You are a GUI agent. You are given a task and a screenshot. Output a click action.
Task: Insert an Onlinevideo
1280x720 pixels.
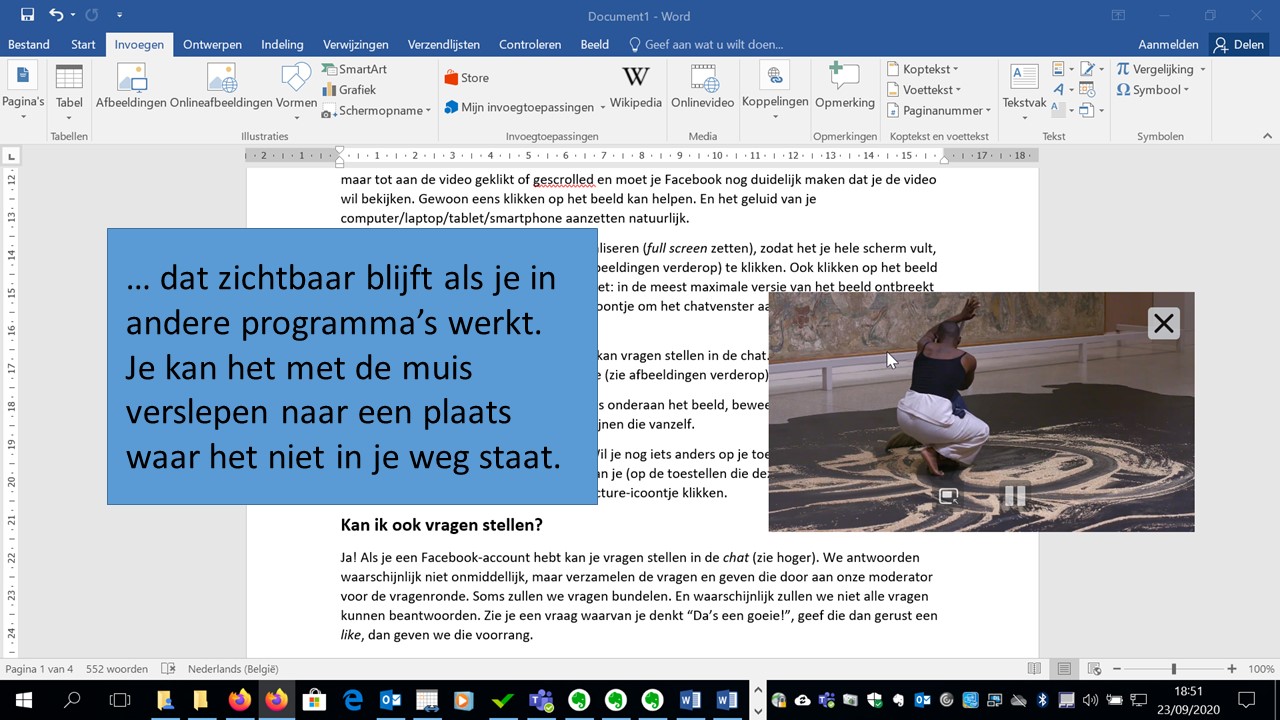703,87
